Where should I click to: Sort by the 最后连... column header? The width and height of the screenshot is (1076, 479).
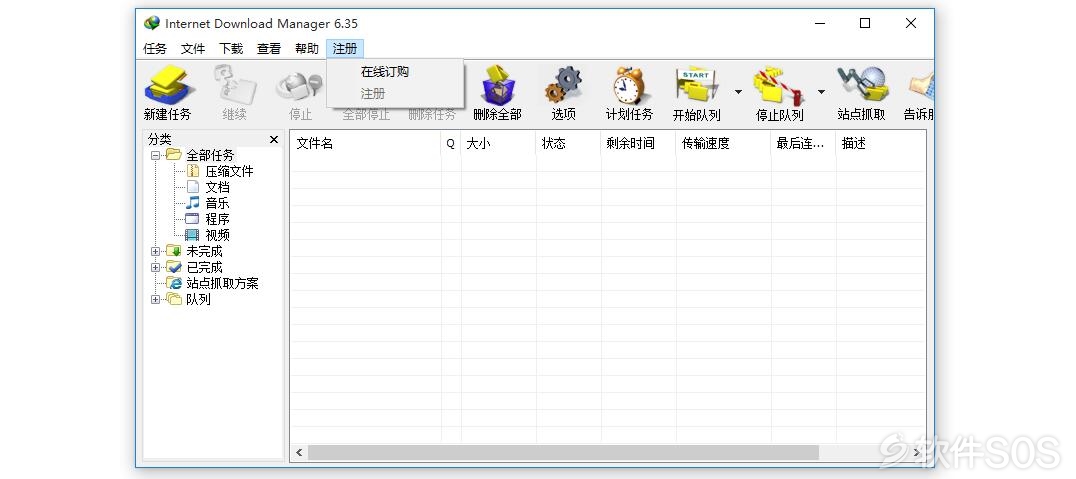[804, 143]
